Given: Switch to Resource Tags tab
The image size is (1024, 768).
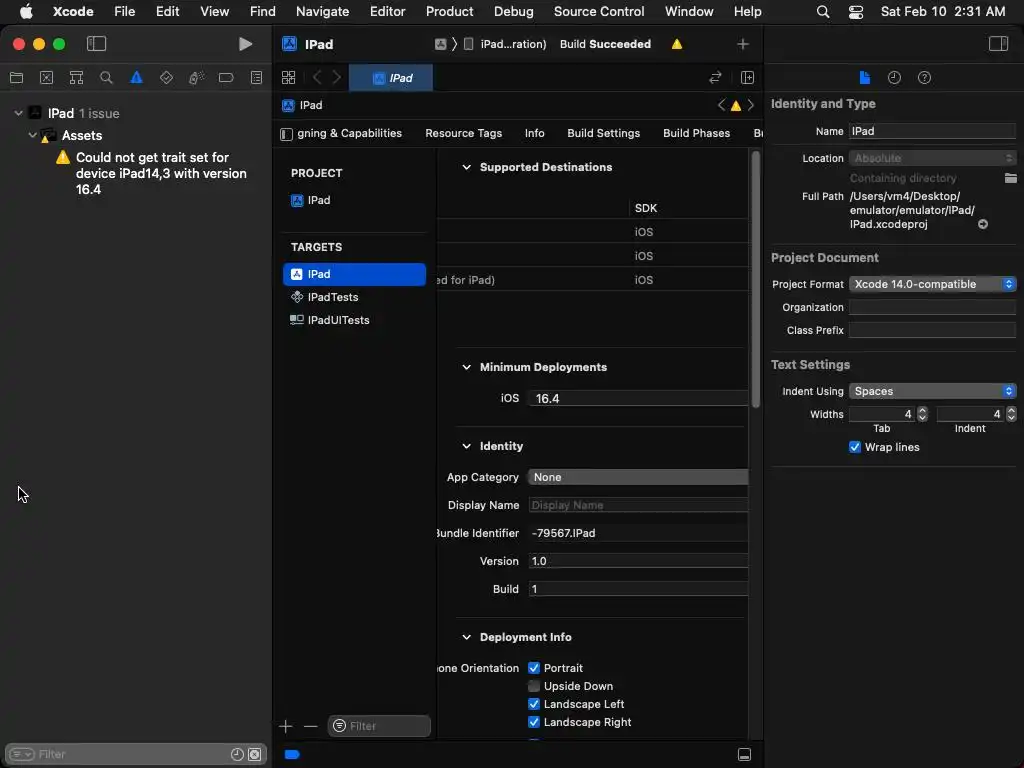Looking at the screenshot, I should pyautogui.click(x=463, y=133).
